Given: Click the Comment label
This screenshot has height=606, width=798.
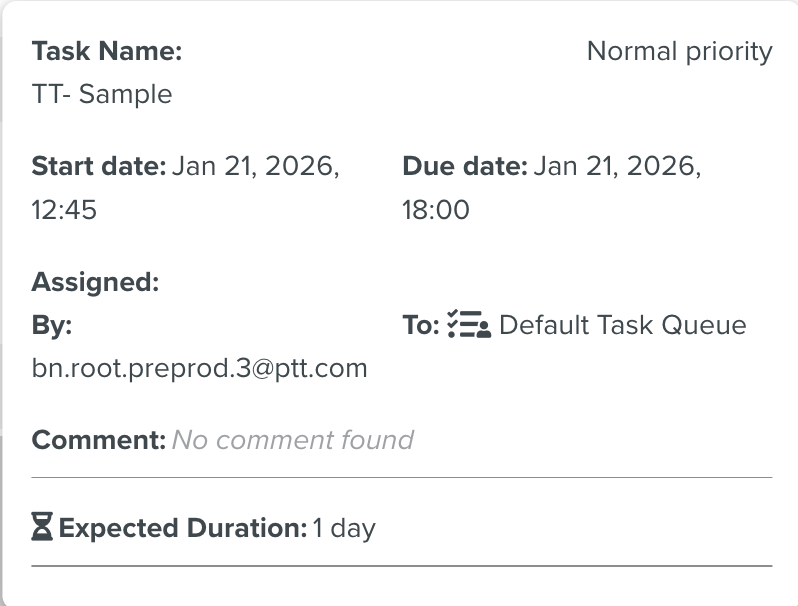Looking at the screenshot, I should click(98, 440).
